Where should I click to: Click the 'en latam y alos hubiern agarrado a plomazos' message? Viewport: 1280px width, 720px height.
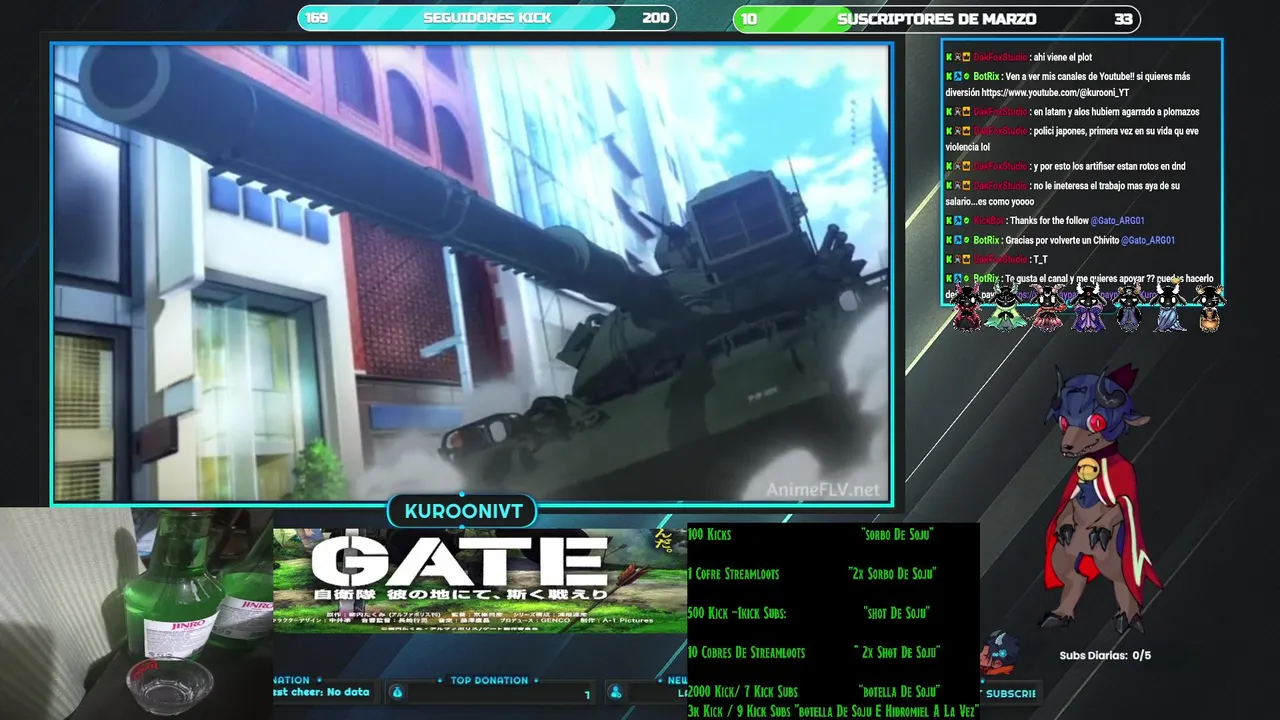(1116, 112)
